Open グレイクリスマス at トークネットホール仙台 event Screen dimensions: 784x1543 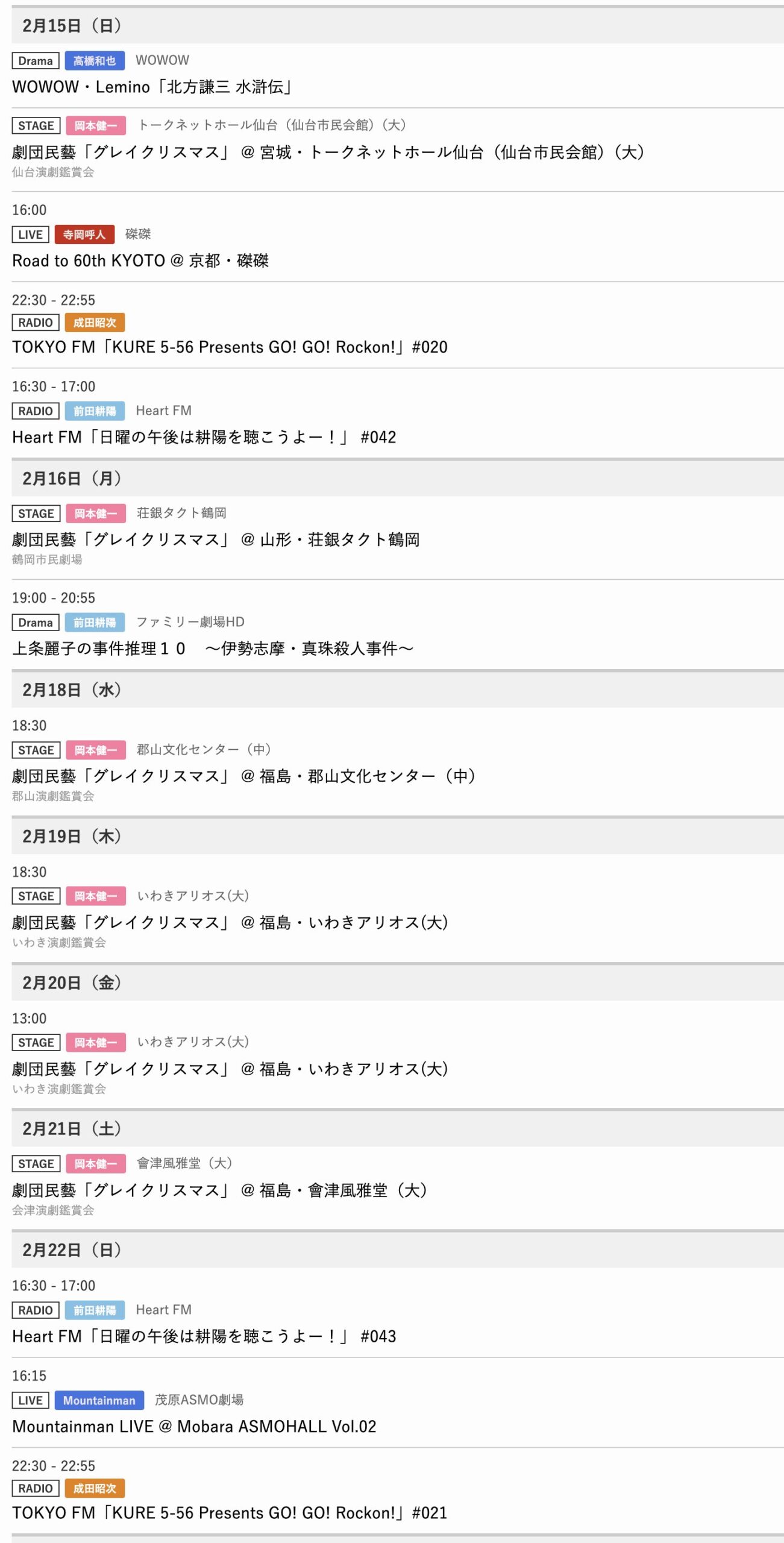click(328, 152)
